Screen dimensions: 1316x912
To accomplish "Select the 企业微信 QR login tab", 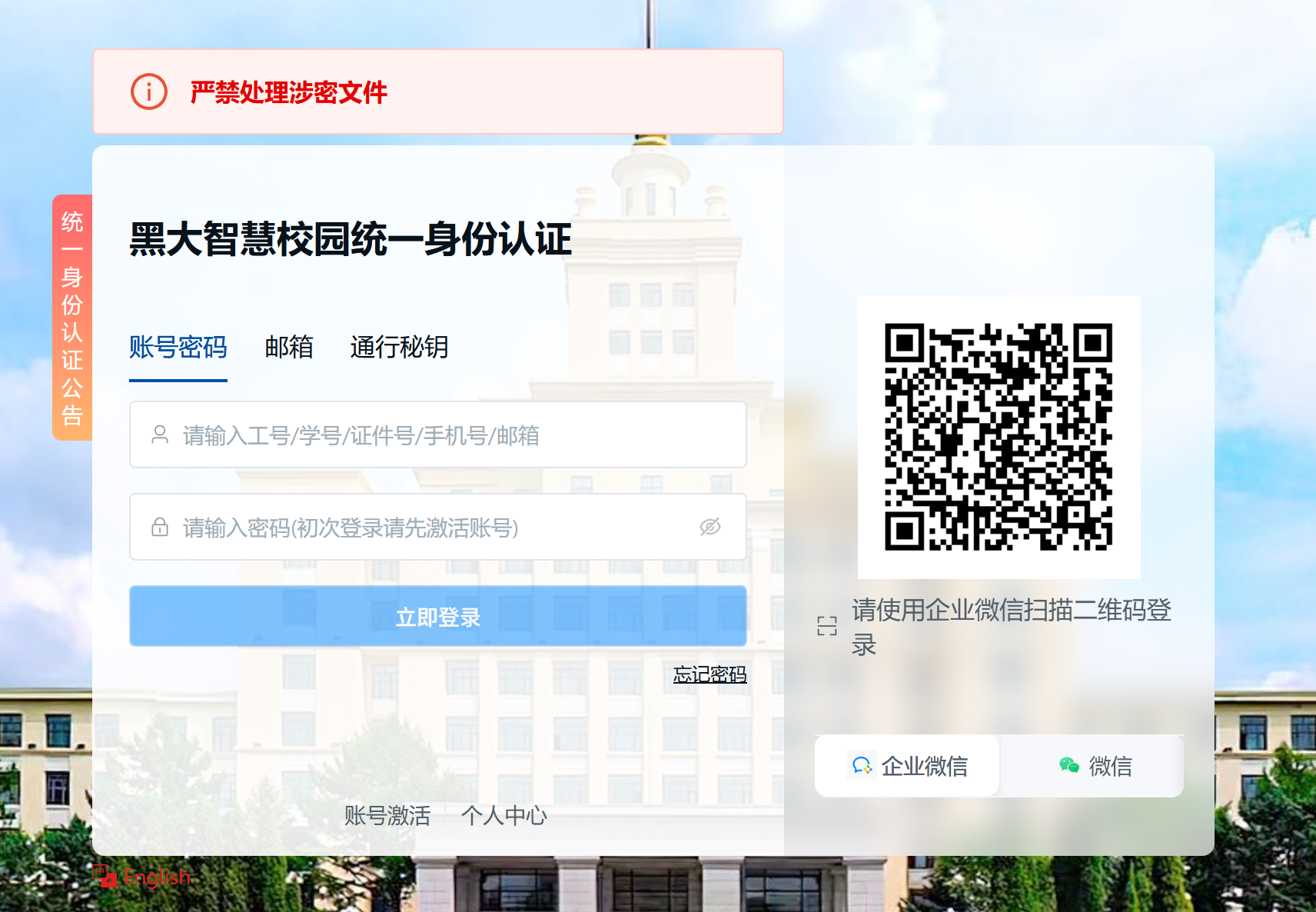I will 907,766.
